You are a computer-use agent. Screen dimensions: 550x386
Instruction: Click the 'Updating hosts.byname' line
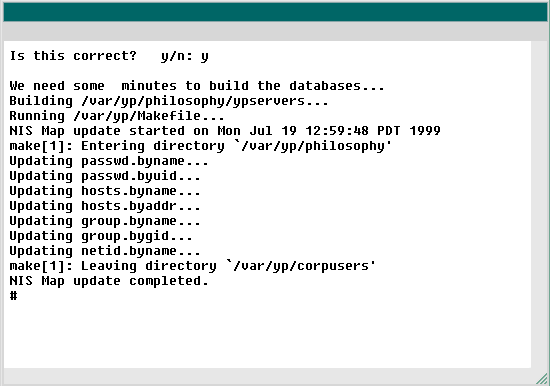(105, 191)
